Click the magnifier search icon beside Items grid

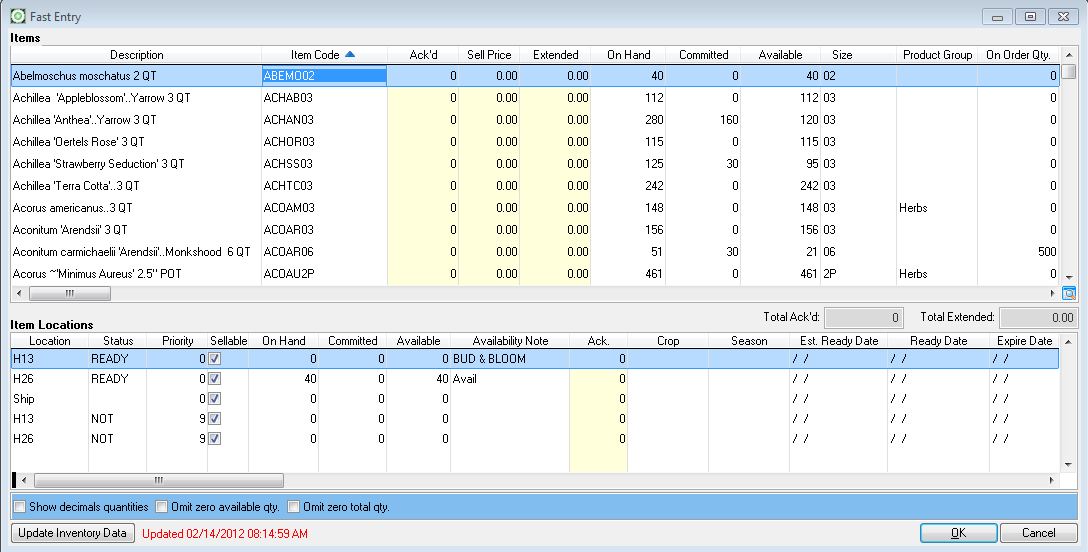coord(1068,293)
